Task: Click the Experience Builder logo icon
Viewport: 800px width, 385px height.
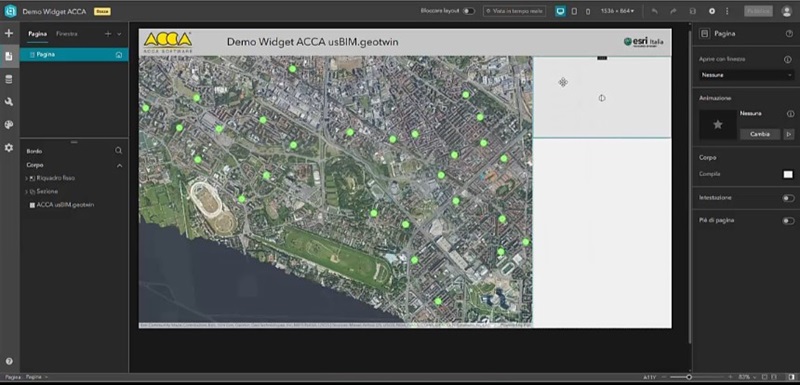Action: click(x=10, y=11)
